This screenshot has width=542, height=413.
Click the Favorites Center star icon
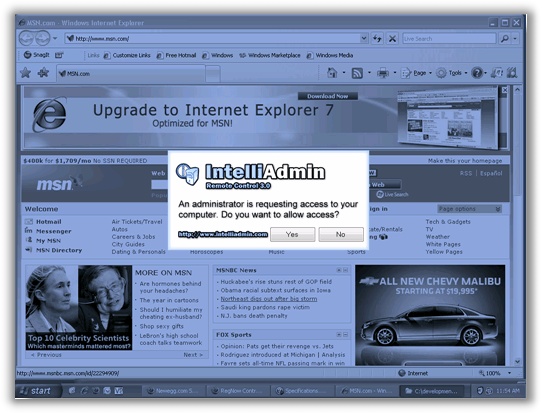(25, 73)
